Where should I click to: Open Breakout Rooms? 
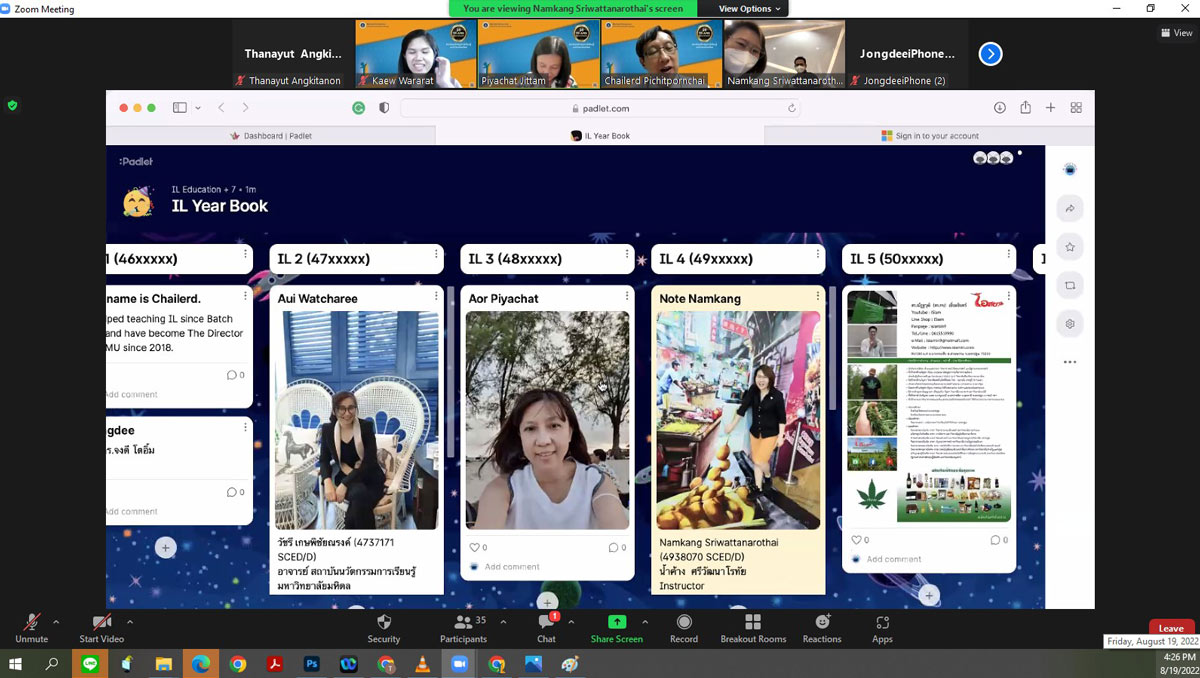point(753,622)
